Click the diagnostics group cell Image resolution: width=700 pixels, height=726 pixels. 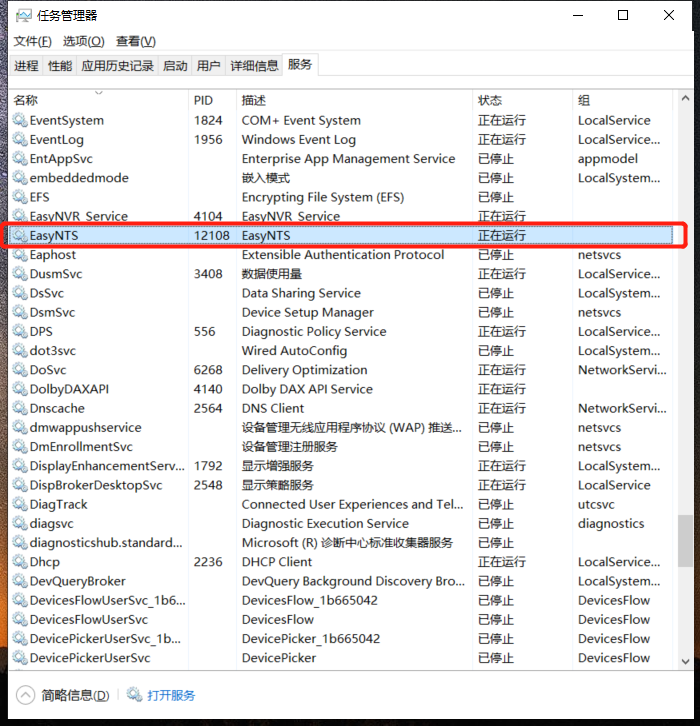611,524
